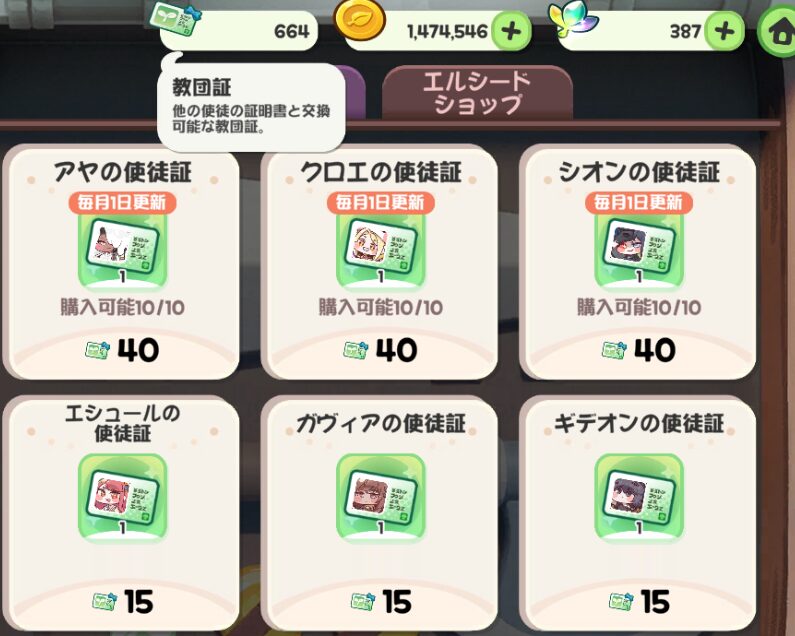Viewport: 795px width, 636px height.
Task: Tap the green sect certificate currency icon
Action: [x=175, y=19]
